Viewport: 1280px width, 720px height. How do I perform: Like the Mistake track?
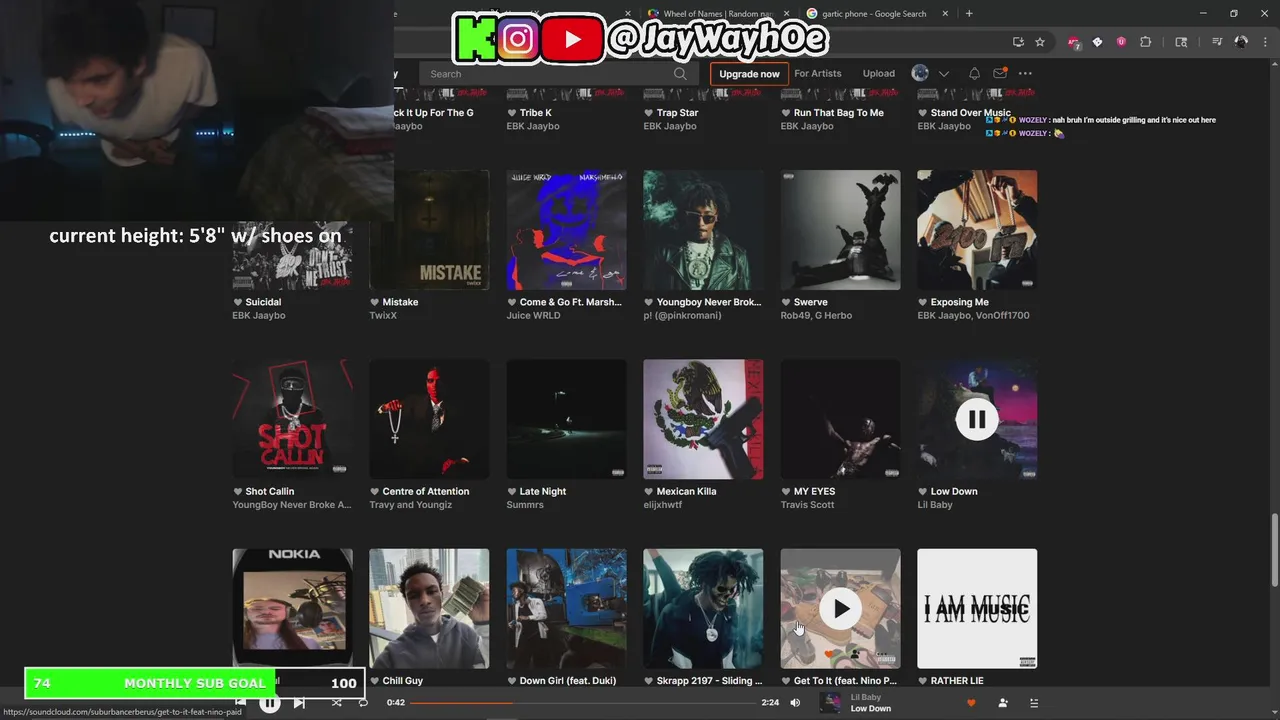pyautogui.click(x=375, y=302)
